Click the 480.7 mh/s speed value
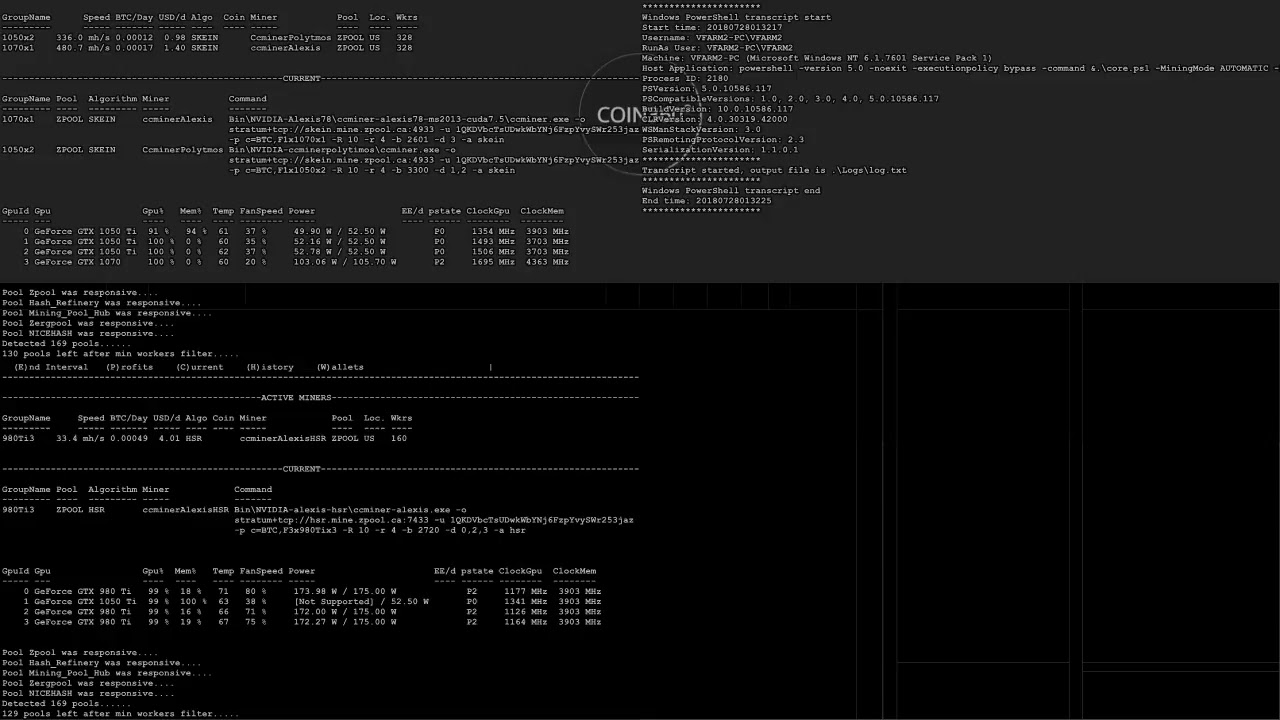1280x720 pixels. tap(83, 47)
